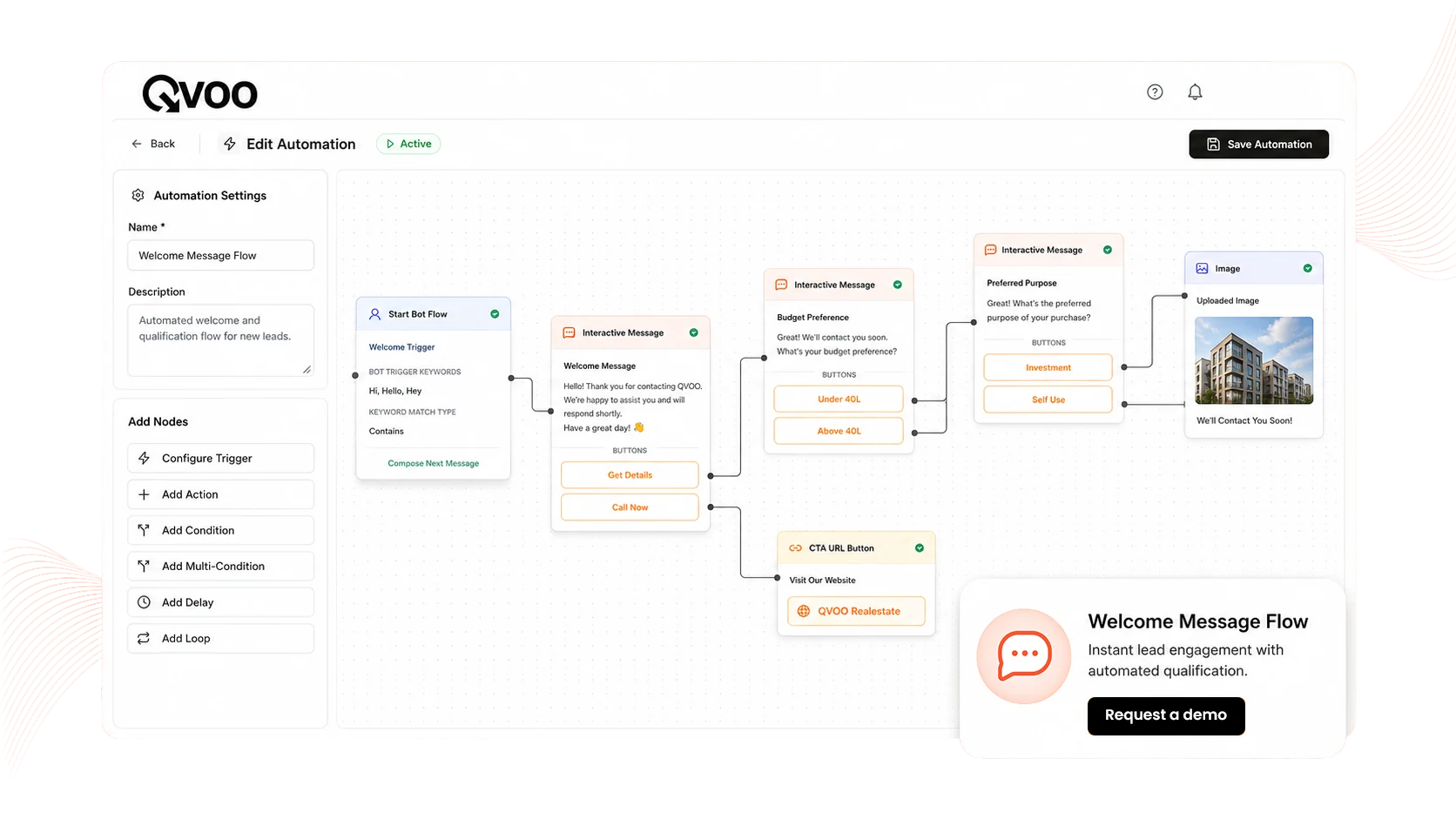Click the Save Automation button label

1270,144
